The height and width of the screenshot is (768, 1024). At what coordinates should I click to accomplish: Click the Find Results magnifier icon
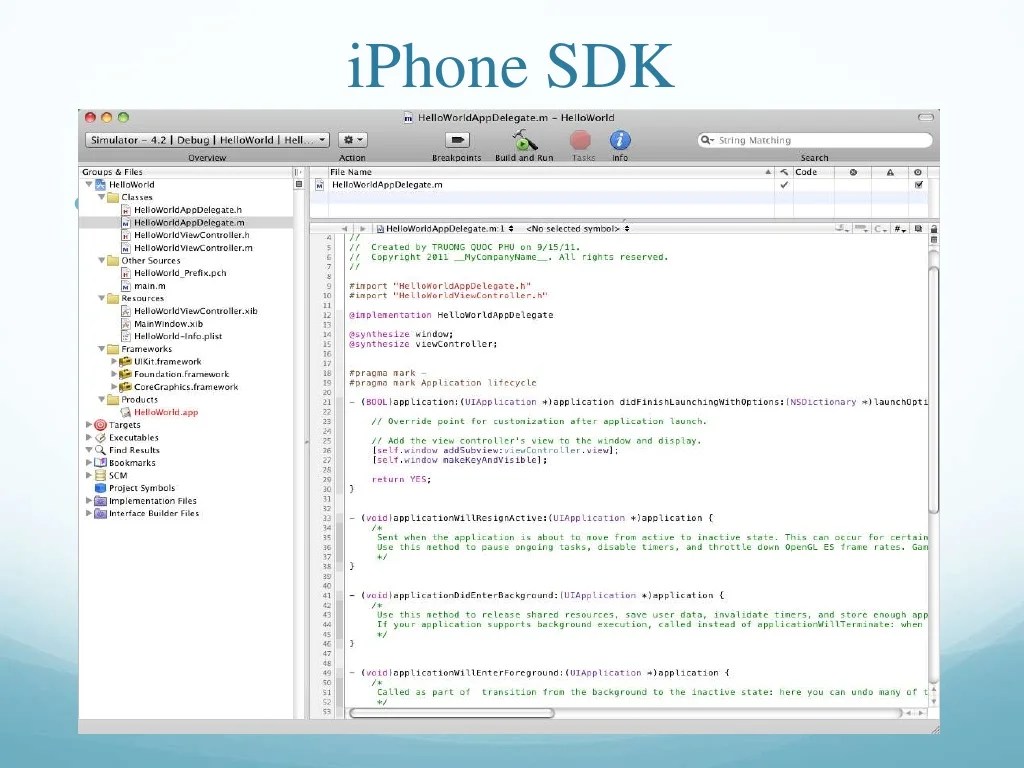(x=100, y=450)
